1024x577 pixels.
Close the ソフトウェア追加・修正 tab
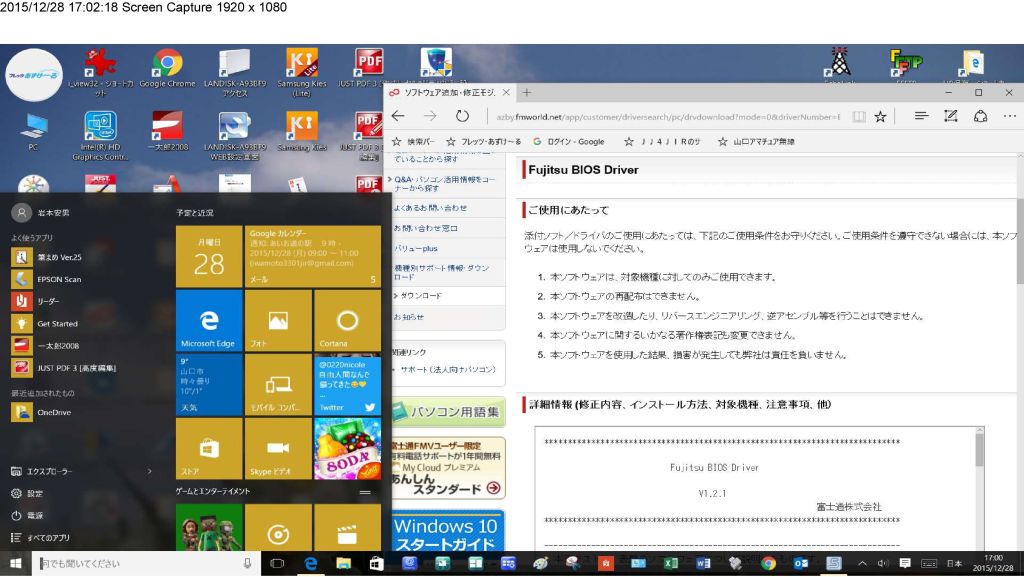click(506, 93)
